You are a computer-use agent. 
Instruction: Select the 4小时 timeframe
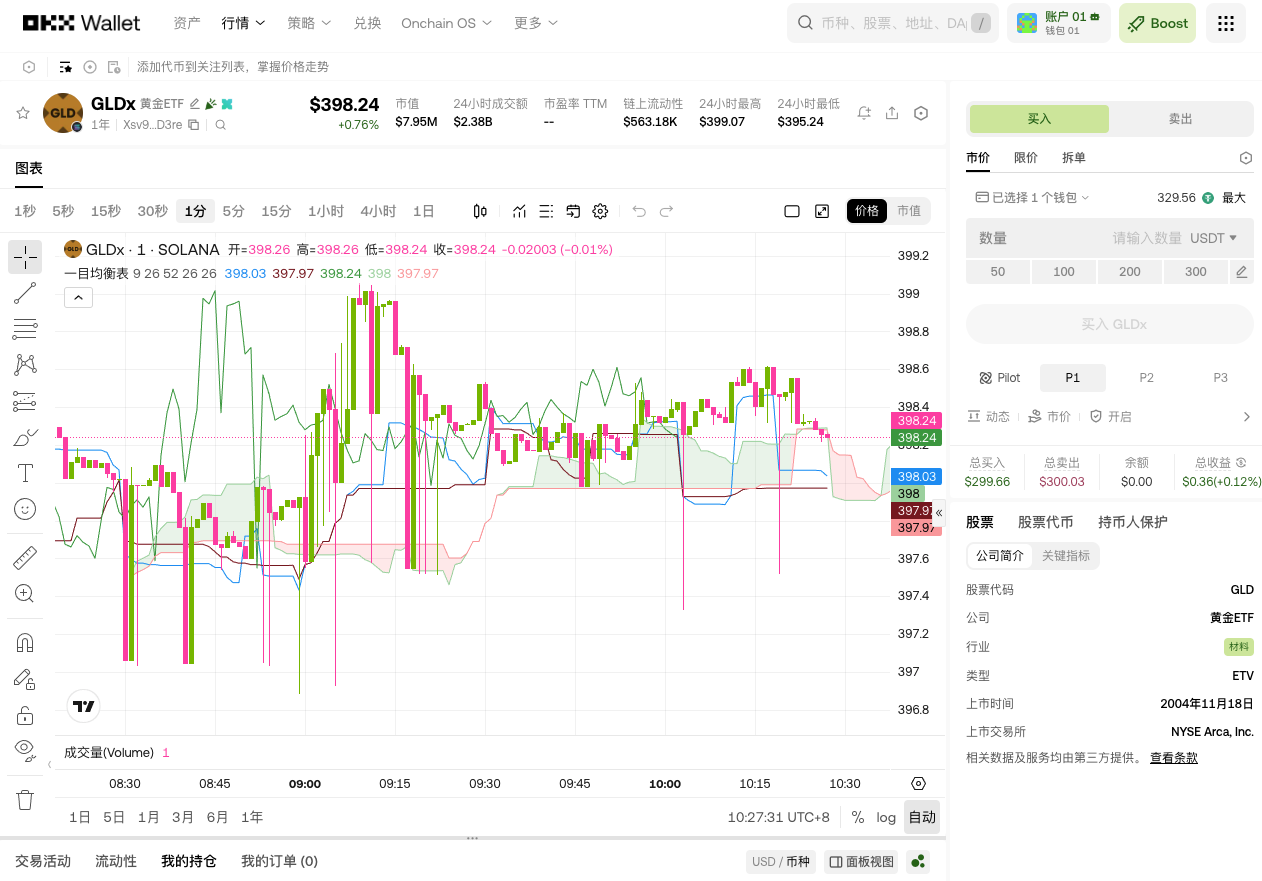point(378,211)
